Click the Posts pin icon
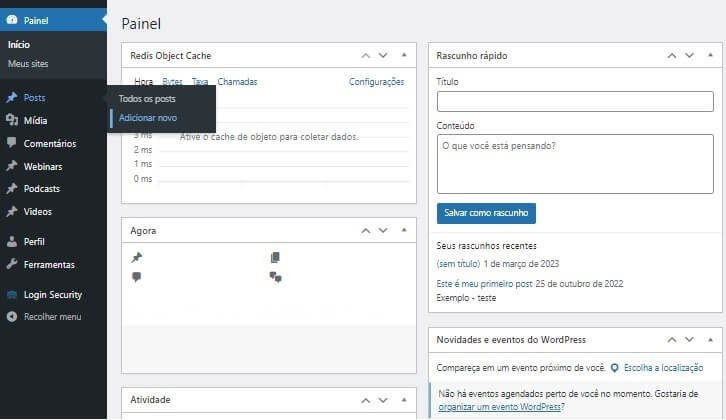The image size is (726, 420). (12, 97)
